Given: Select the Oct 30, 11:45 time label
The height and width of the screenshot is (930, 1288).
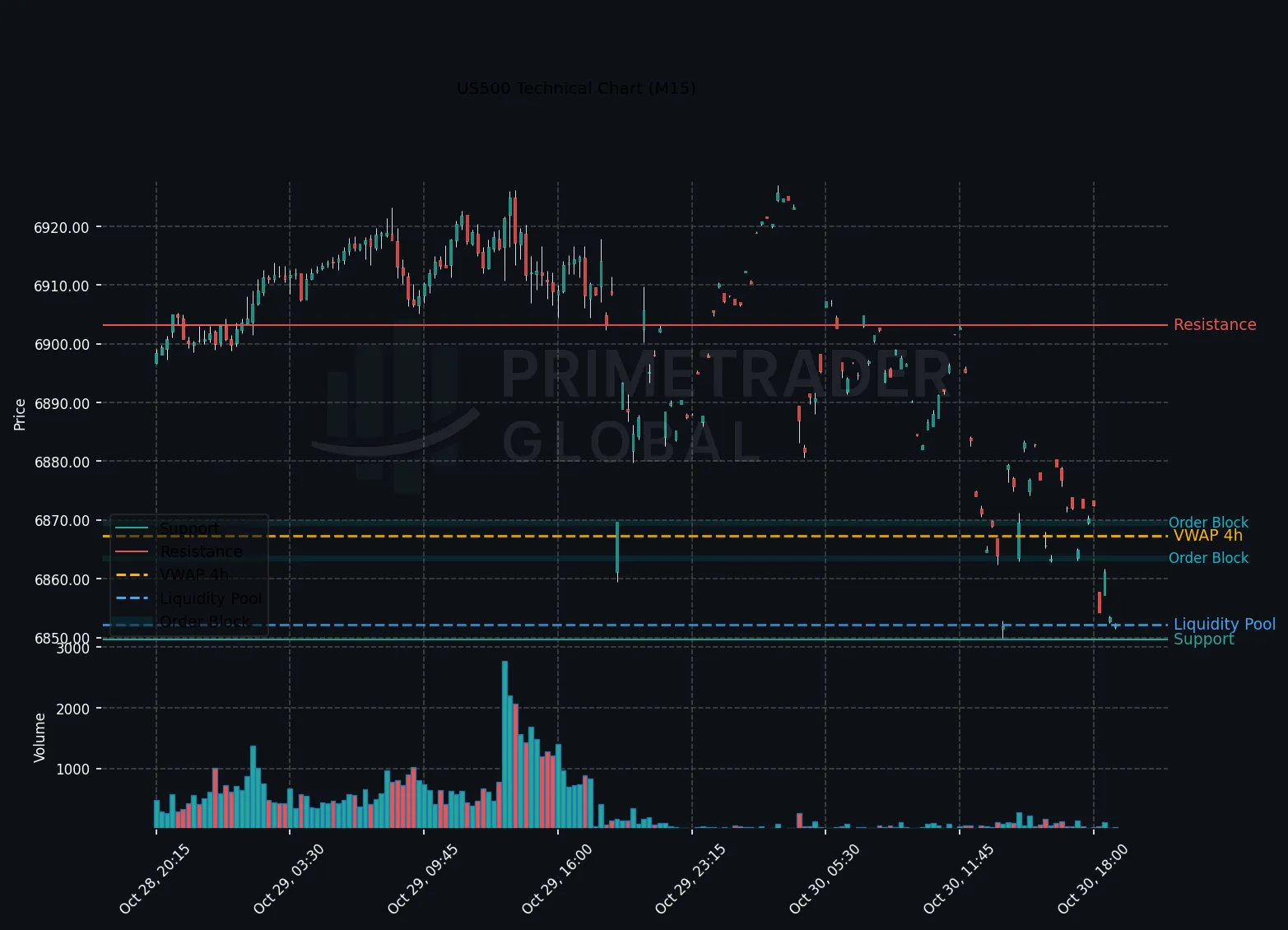Looking at the screenshot, I should (x=958, y=879).
